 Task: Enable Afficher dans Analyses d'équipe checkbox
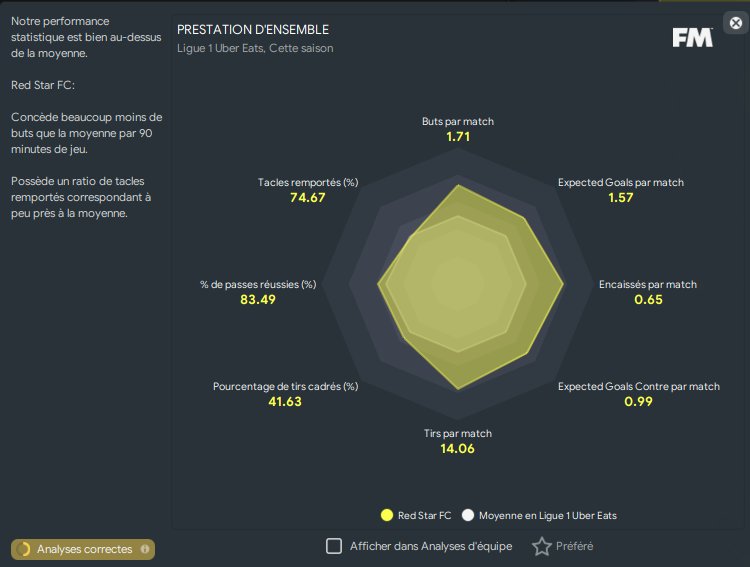click(334, 546)
